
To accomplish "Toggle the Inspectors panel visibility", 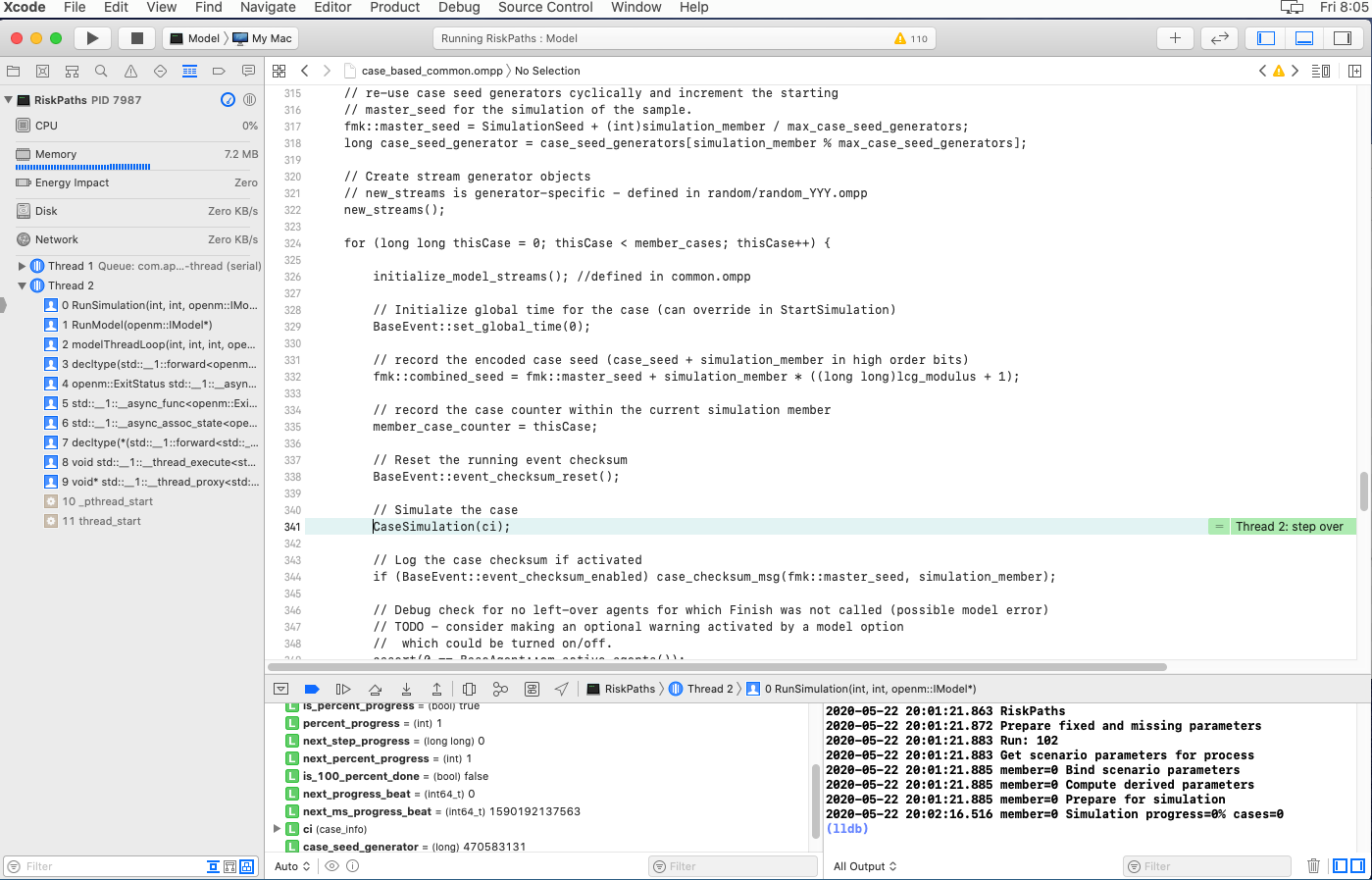I will (1342, 38).
